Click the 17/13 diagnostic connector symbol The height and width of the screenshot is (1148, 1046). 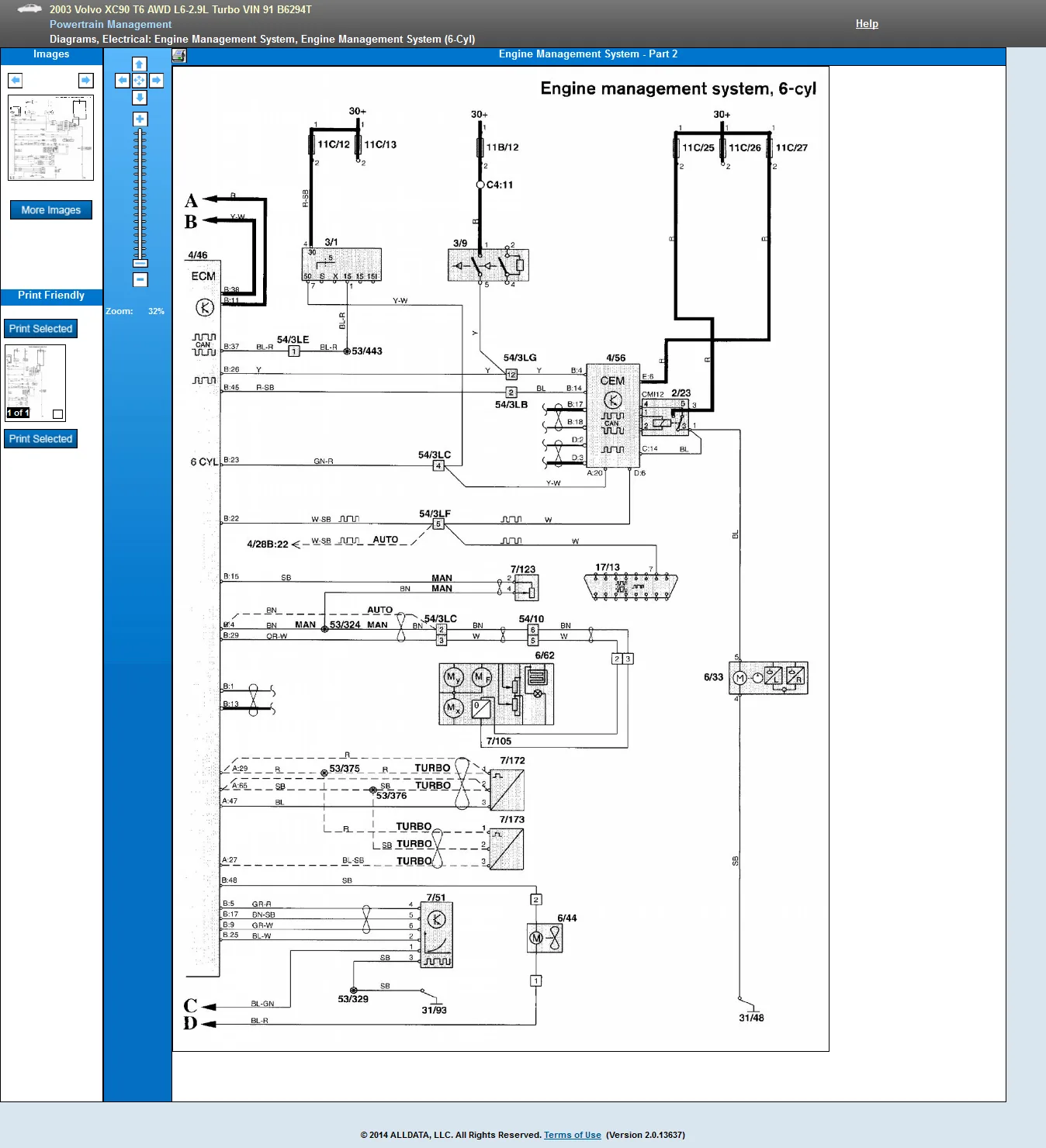pos(631,587)
